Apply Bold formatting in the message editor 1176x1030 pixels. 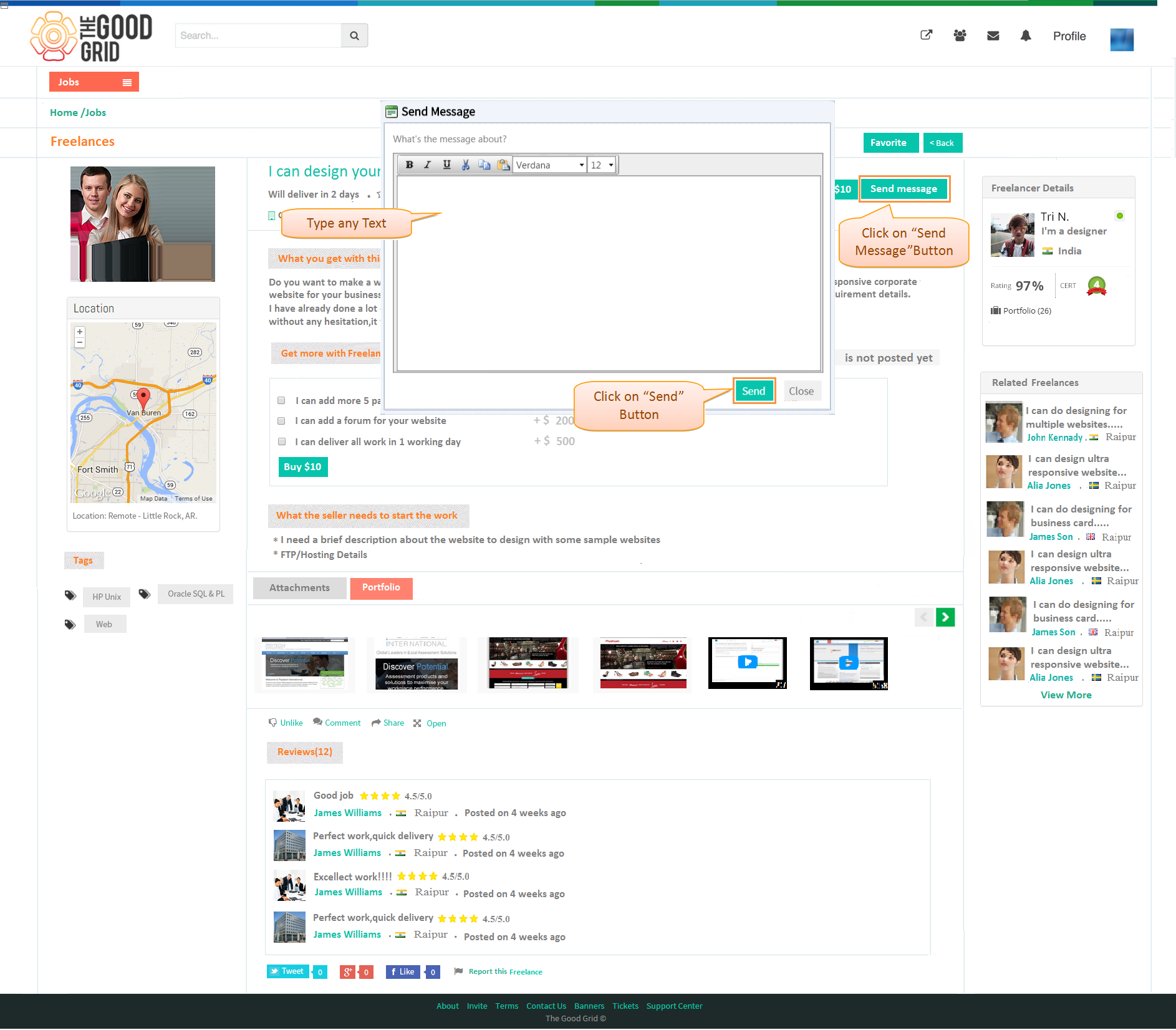[409, 165]
